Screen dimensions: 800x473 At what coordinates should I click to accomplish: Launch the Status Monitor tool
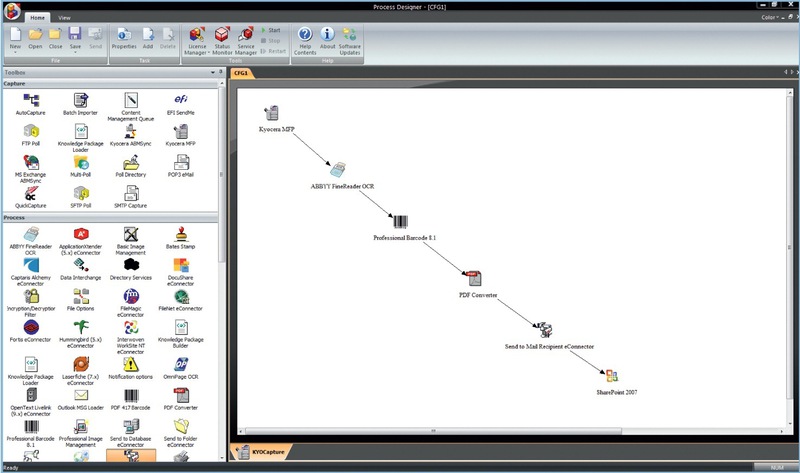tap(222, 41)
